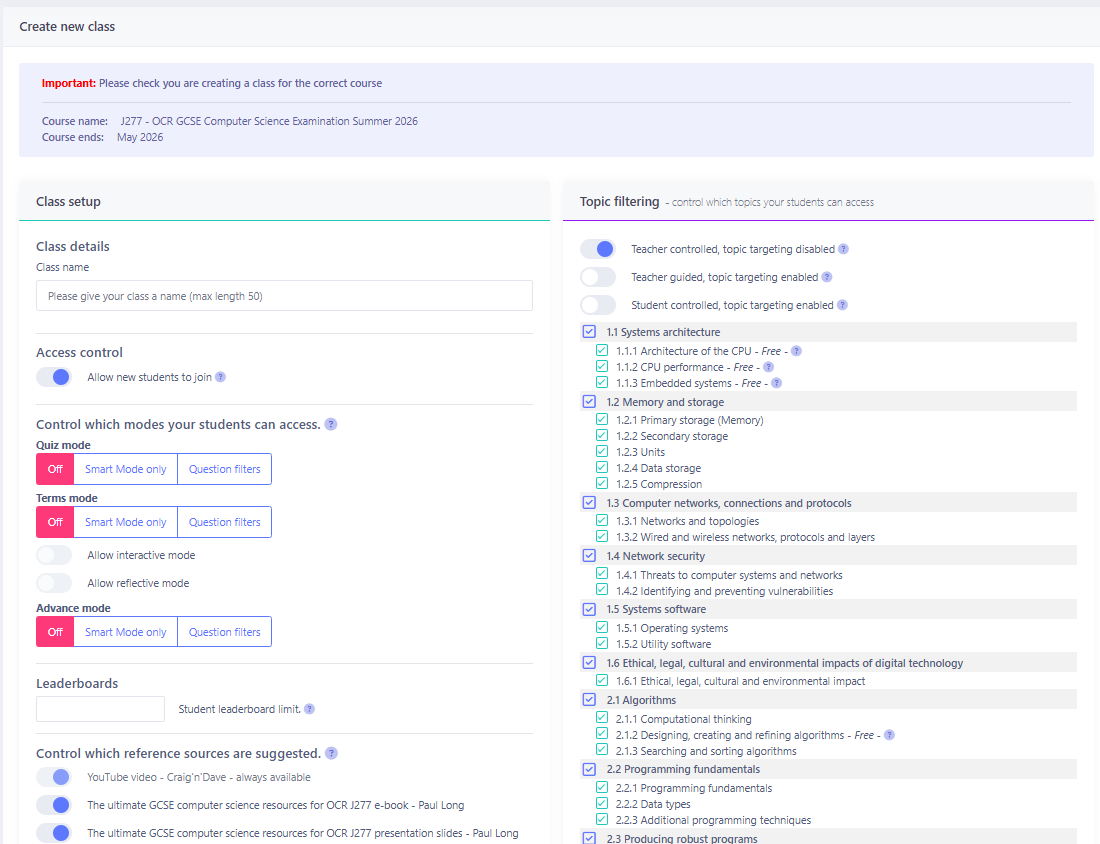
Task: Click help icon next to Student leaderboard limit
Action: tap(309, 709)
